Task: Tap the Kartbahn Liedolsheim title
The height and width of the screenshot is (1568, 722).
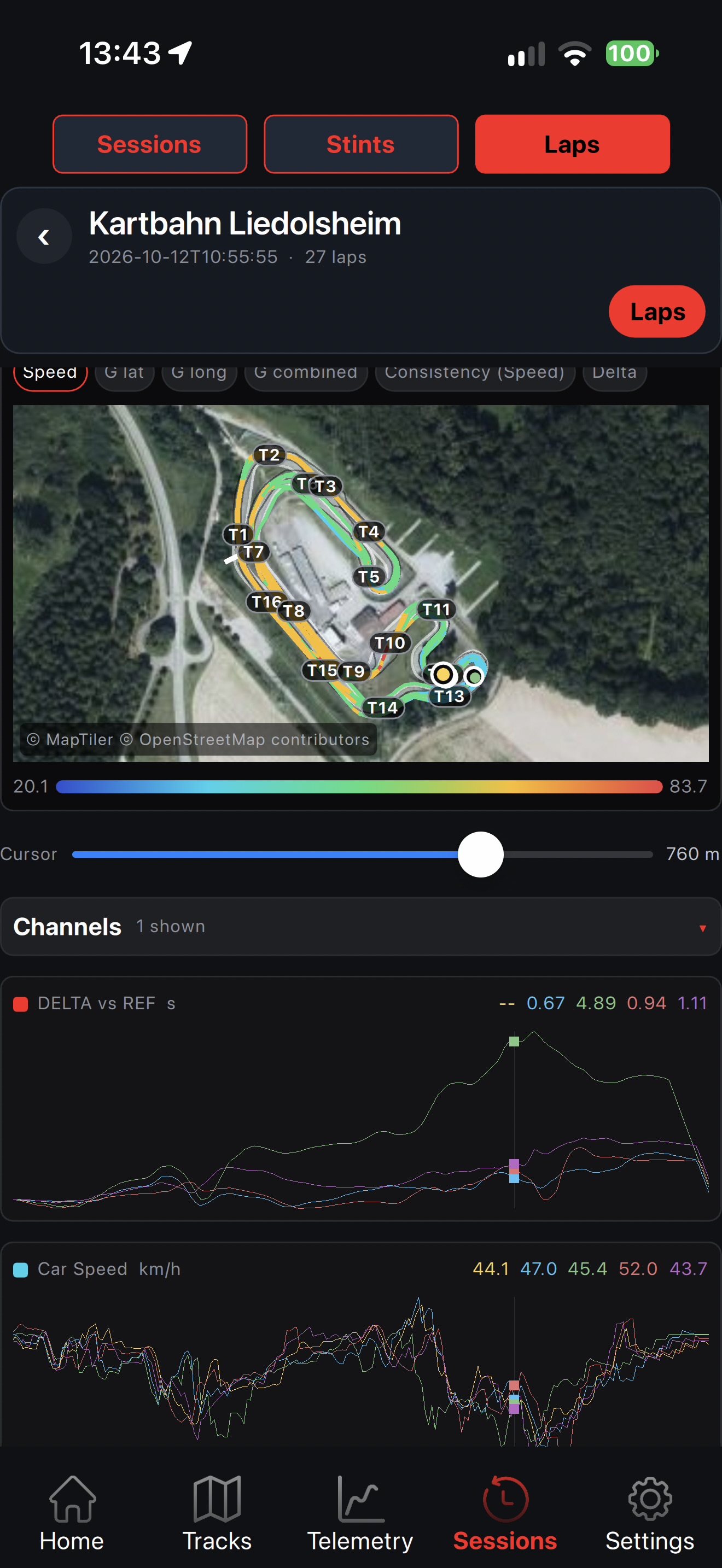Action: click(244, 224)
